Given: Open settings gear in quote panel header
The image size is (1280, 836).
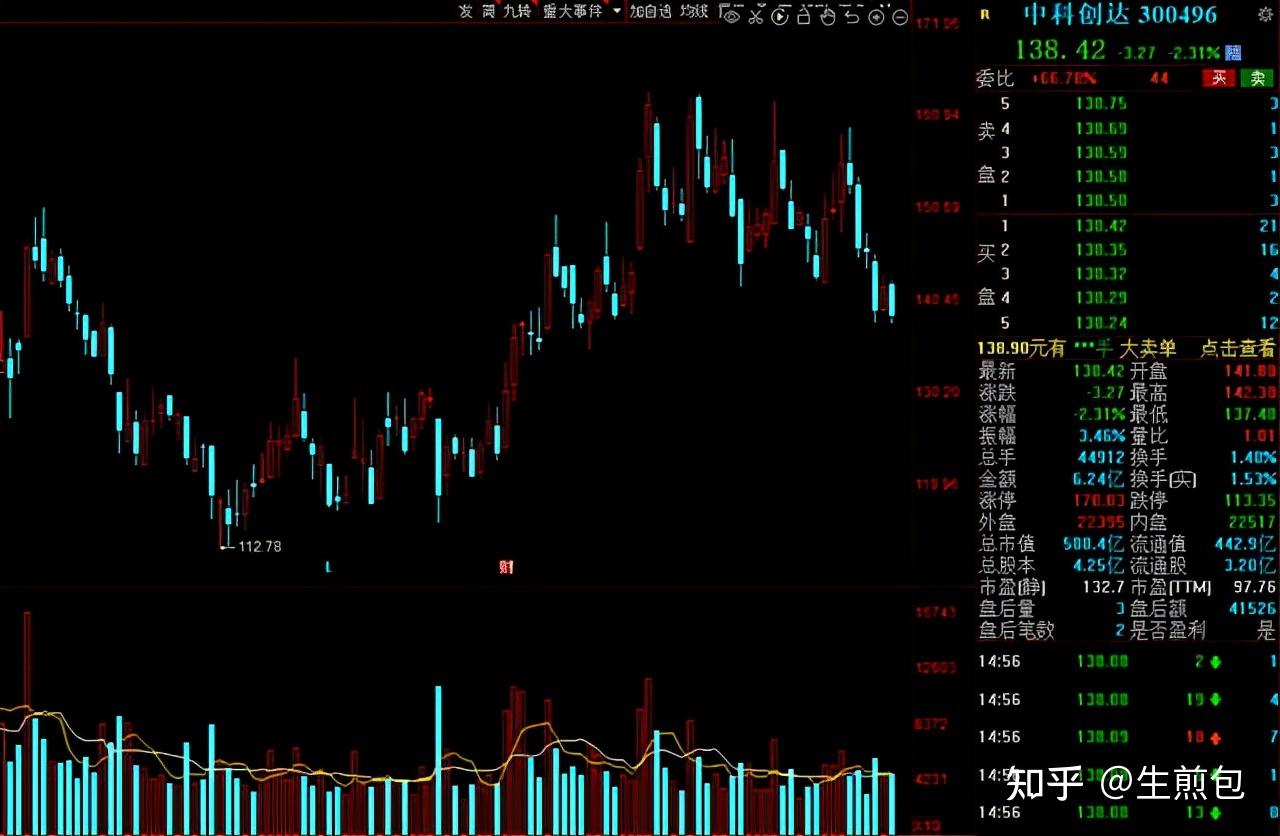Looking at the screenshot, I should 1264,14.
